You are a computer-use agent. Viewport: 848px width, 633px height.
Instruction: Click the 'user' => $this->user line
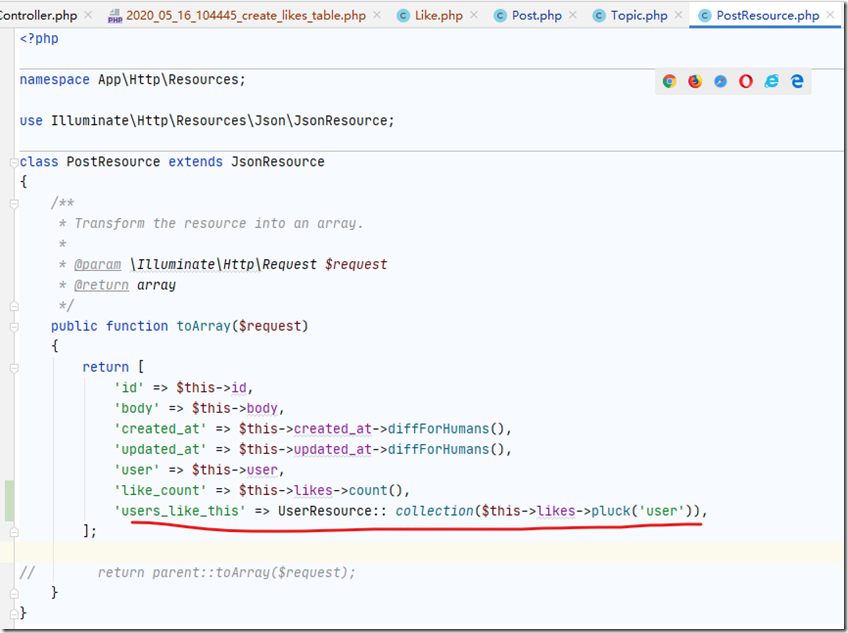(199, 470)
